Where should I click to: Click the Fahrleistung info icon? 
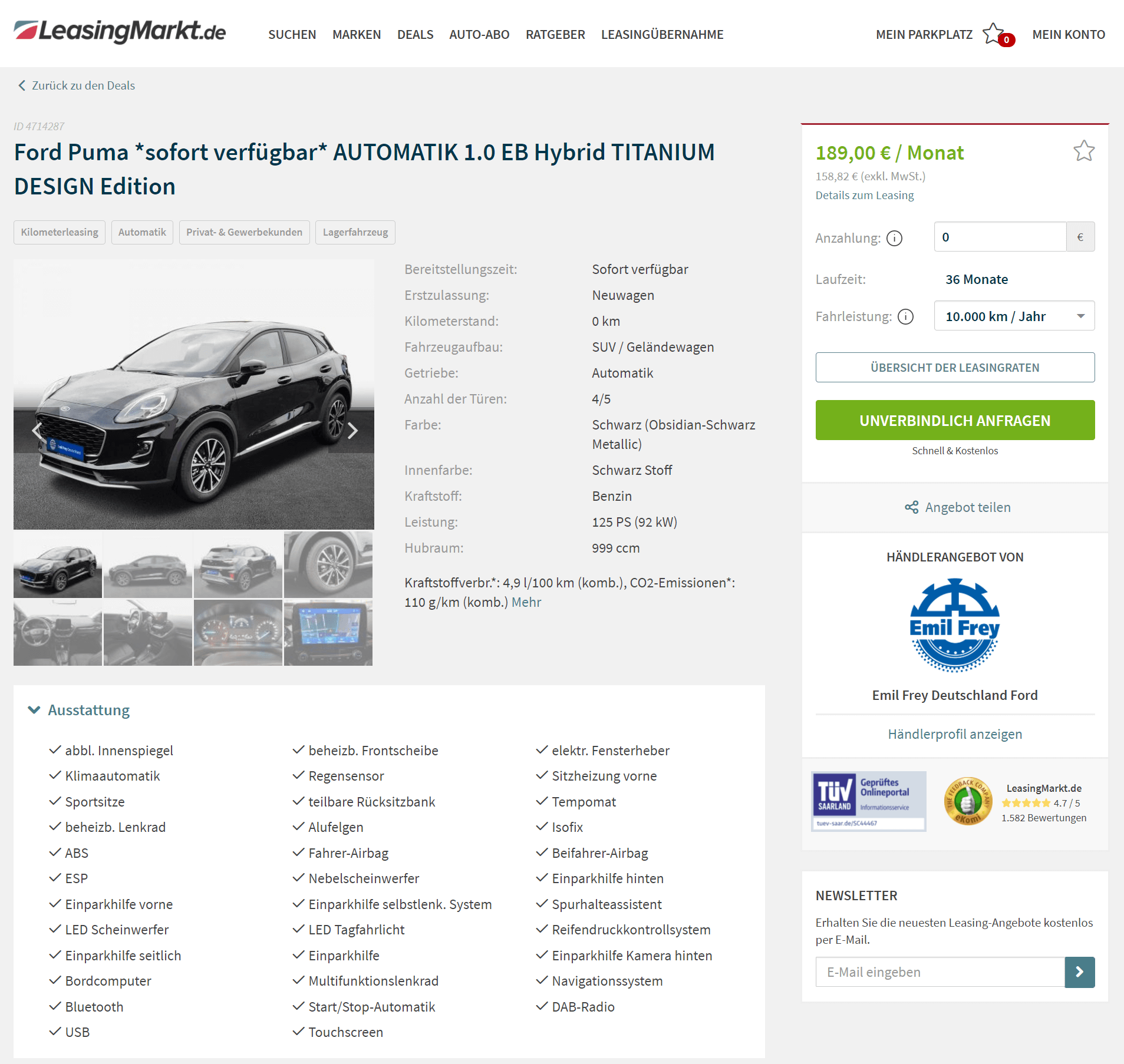905,317
